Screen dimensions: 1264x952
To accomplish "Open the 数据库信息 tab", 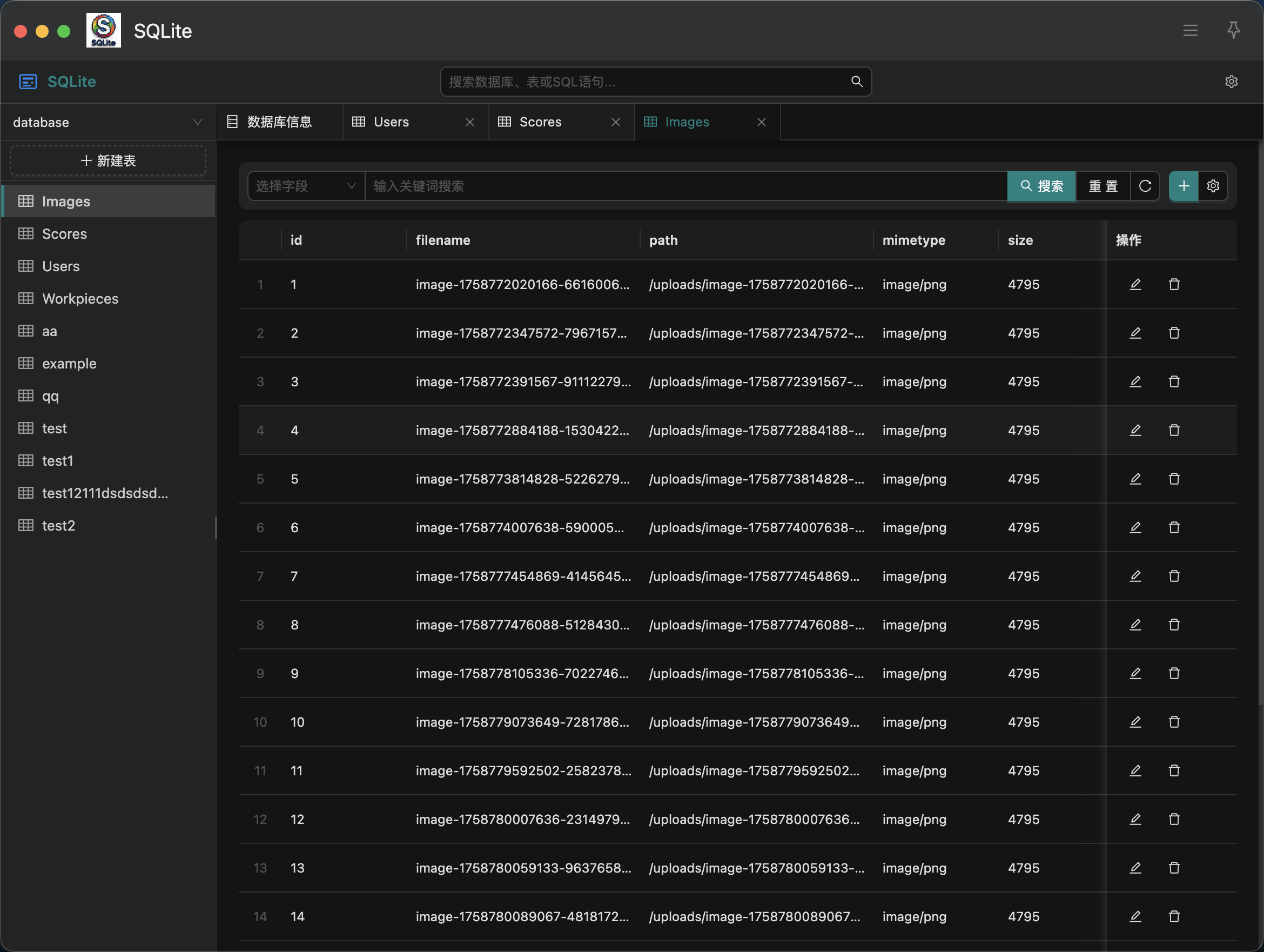I will (x=279, y=122).
